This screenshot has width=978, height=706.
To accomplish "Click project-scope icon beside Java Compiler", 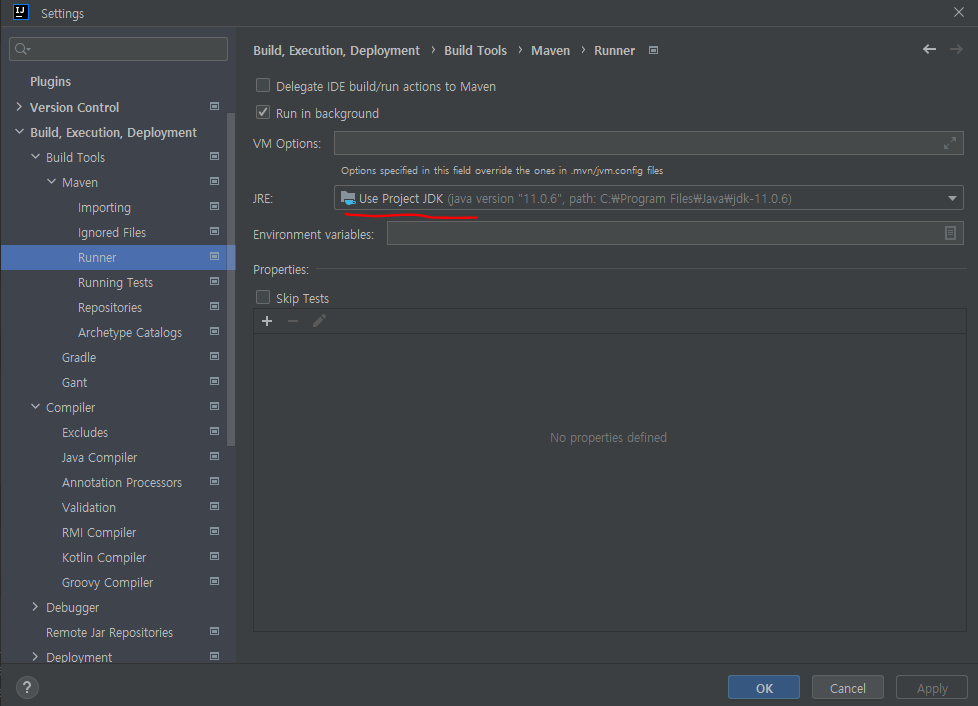I will (214, 457).
